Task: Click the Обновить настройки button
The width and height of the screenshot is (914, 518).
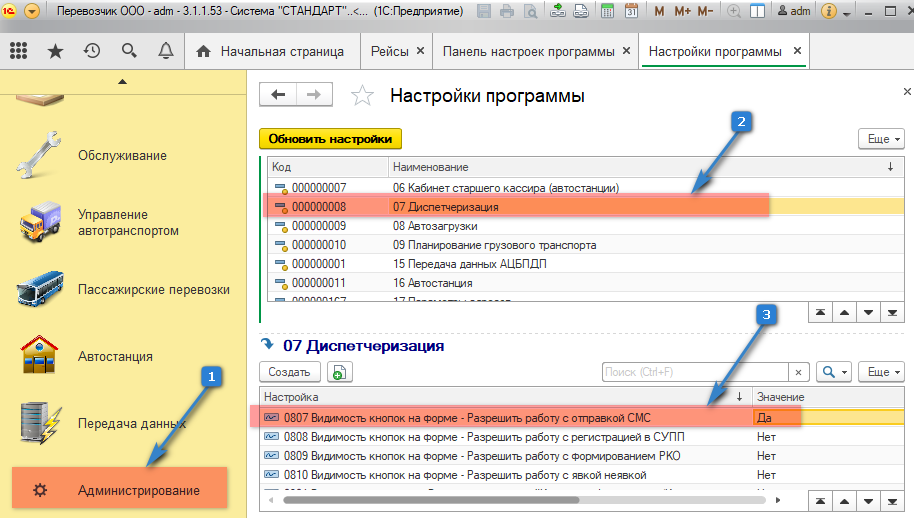Action: point(329,139)
